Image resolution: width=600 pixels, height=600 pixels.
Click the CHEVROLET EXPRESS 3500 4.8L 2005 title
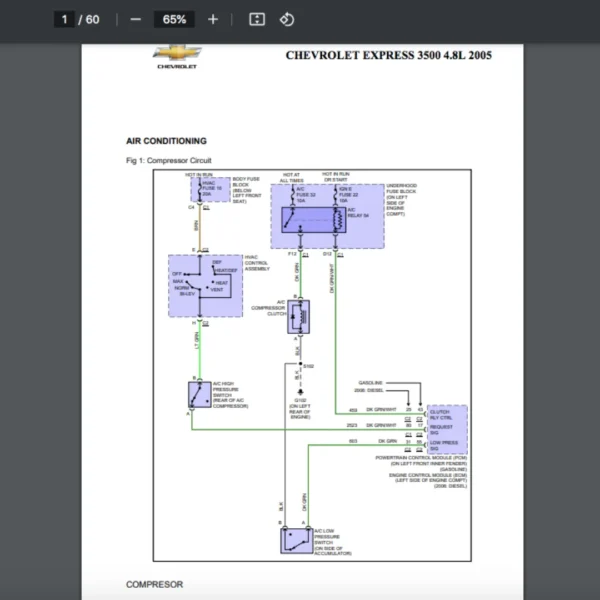(388, 55)
